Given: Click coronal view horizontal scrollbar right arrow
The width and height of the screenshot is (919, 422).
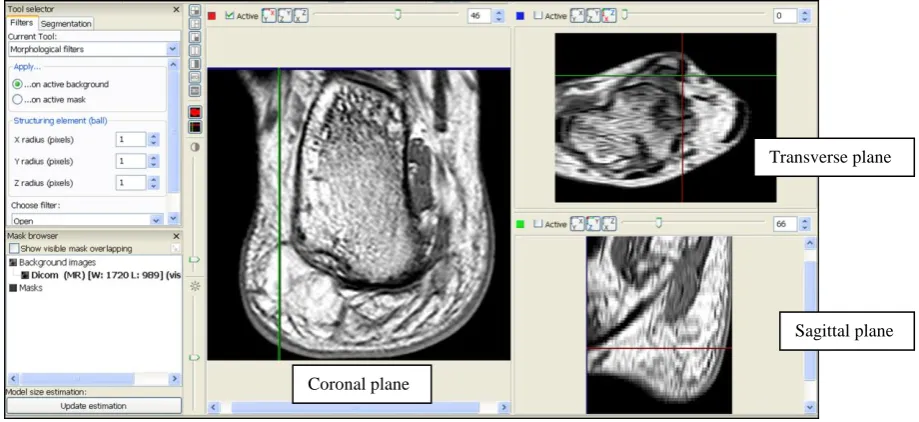Looking at the screenshot, I should pyautogui.click(x=503, y=407).
